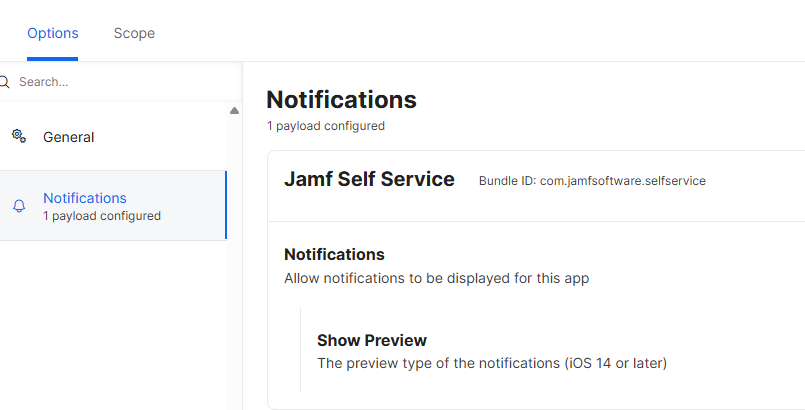This screenshot has height=410, width=805.
Task: Open the Scope tab
Action: [x=134, y=33]
